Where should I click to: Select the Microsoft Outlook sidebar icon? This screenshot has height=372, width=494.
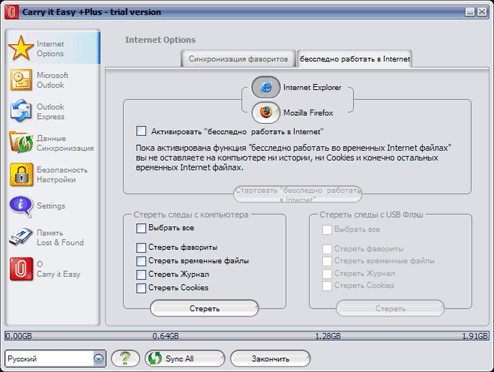tap(21, 80)
